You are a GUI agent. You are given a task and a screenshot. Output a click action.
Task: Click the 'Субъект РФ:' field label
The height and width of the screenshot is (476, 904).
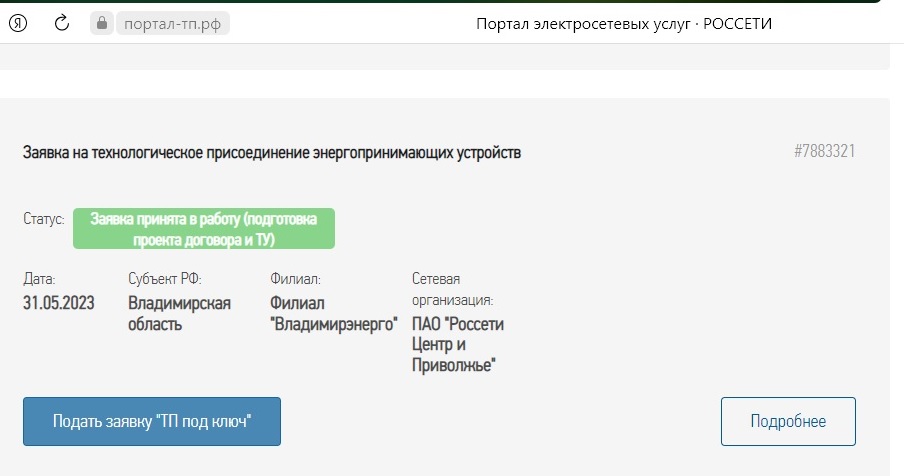coord(165,279)
